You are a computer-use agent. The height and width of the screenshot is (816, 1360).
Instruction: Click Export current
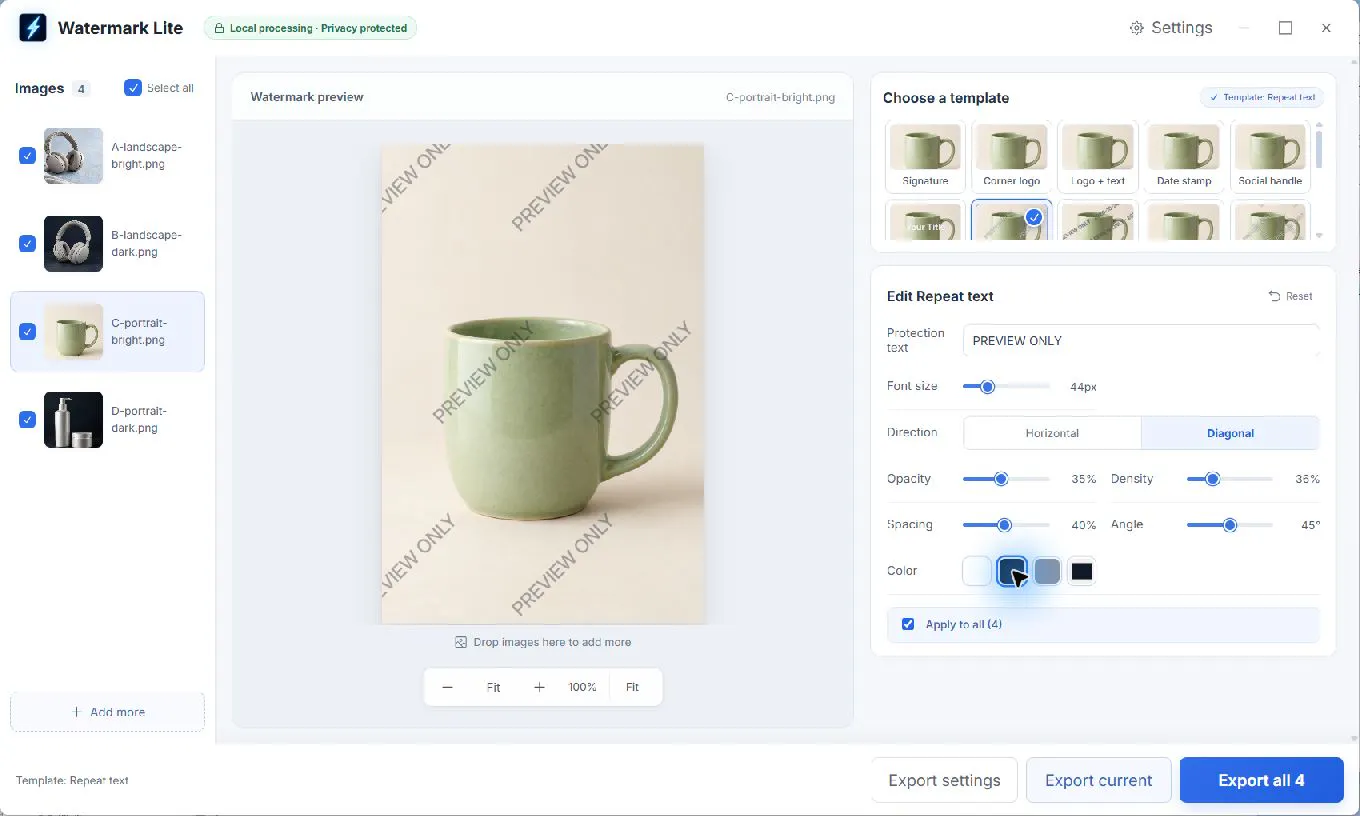[x=1099, y=780]
